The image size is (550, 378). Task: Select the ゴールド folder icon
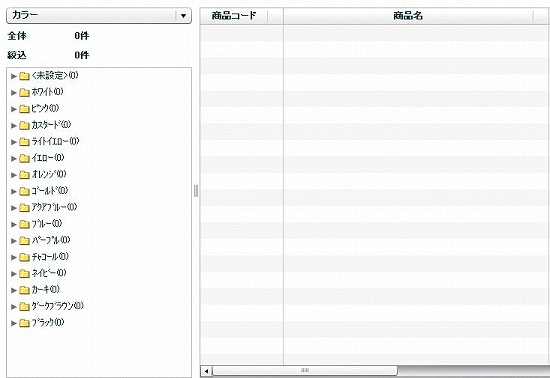24,191
